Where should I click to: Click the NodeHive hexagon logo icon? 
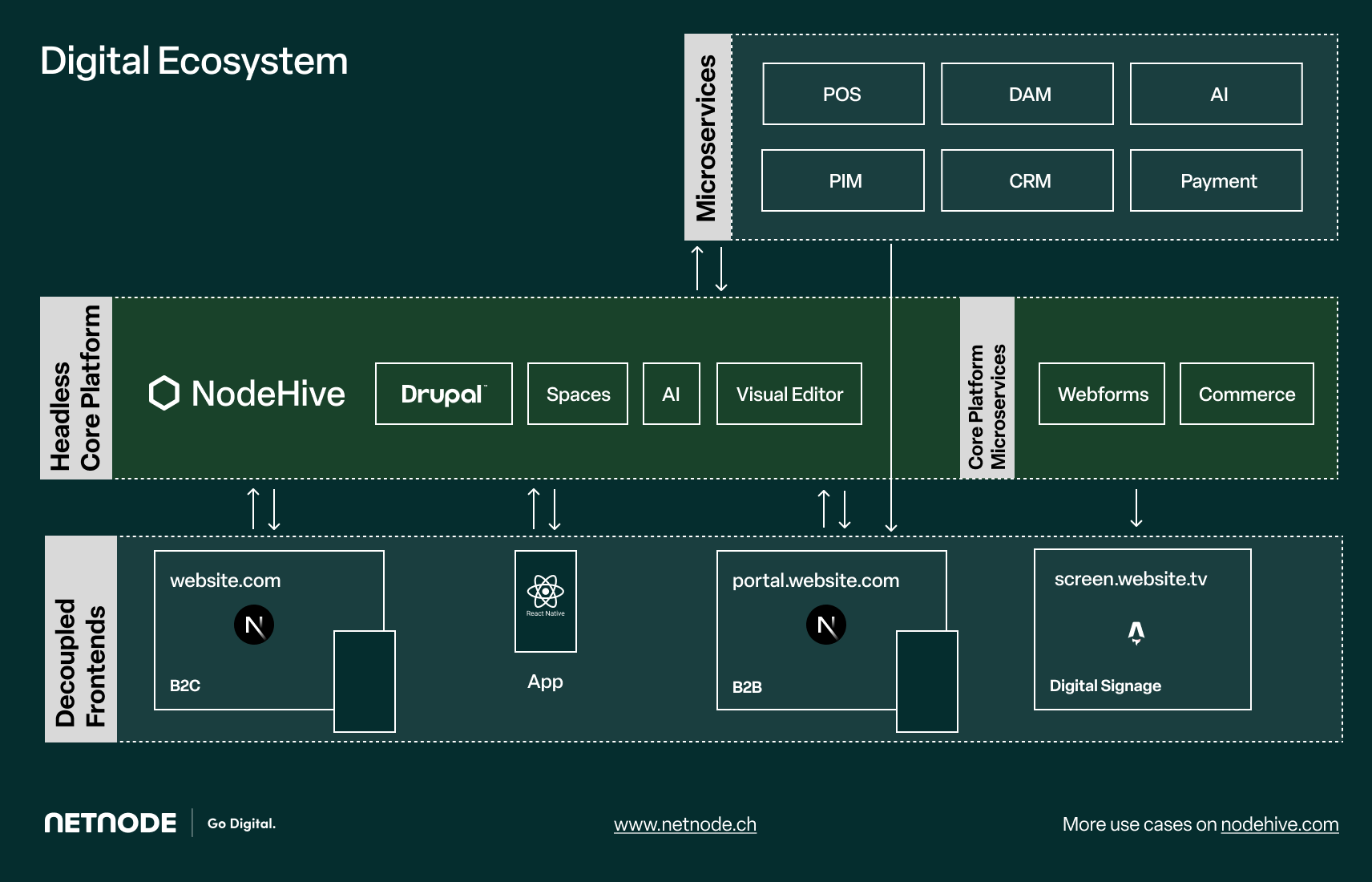pyautogui.click(x=164, y=393)
